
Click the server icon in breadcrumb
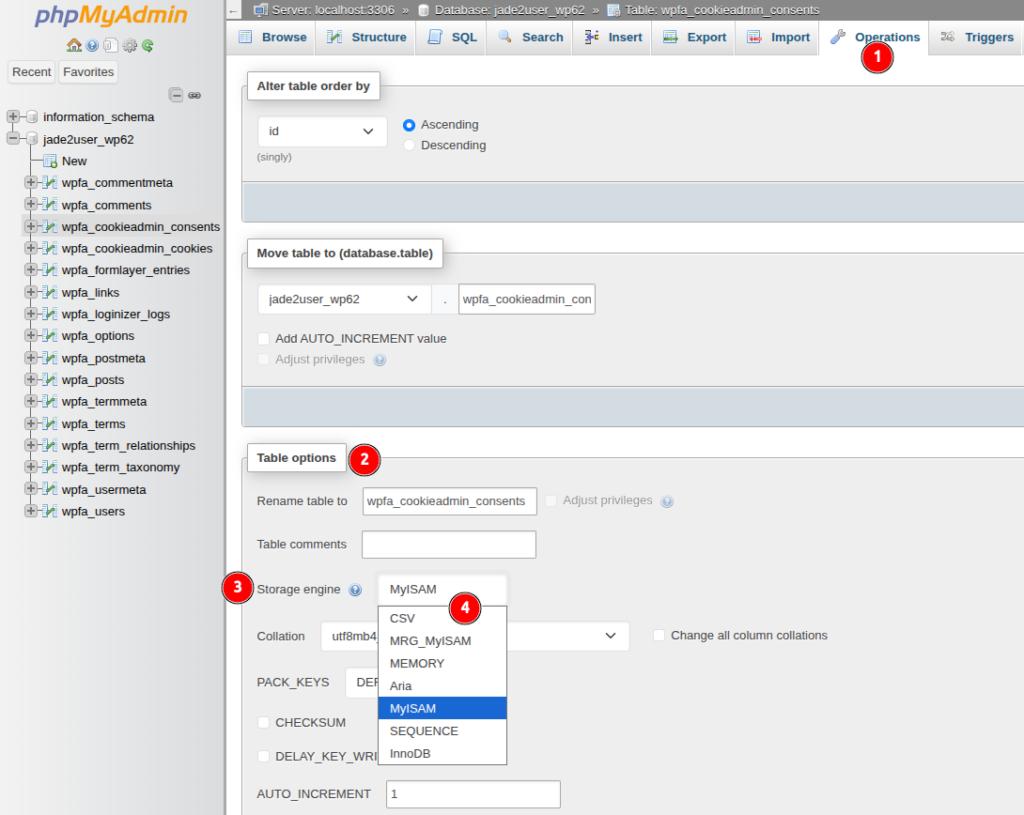[261, 10]
